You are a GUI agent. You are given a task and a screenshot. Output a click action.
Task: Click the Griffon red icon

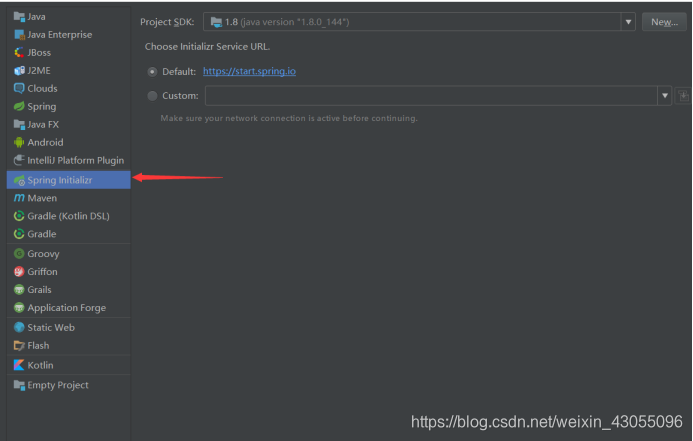click(x=19, y=272)
